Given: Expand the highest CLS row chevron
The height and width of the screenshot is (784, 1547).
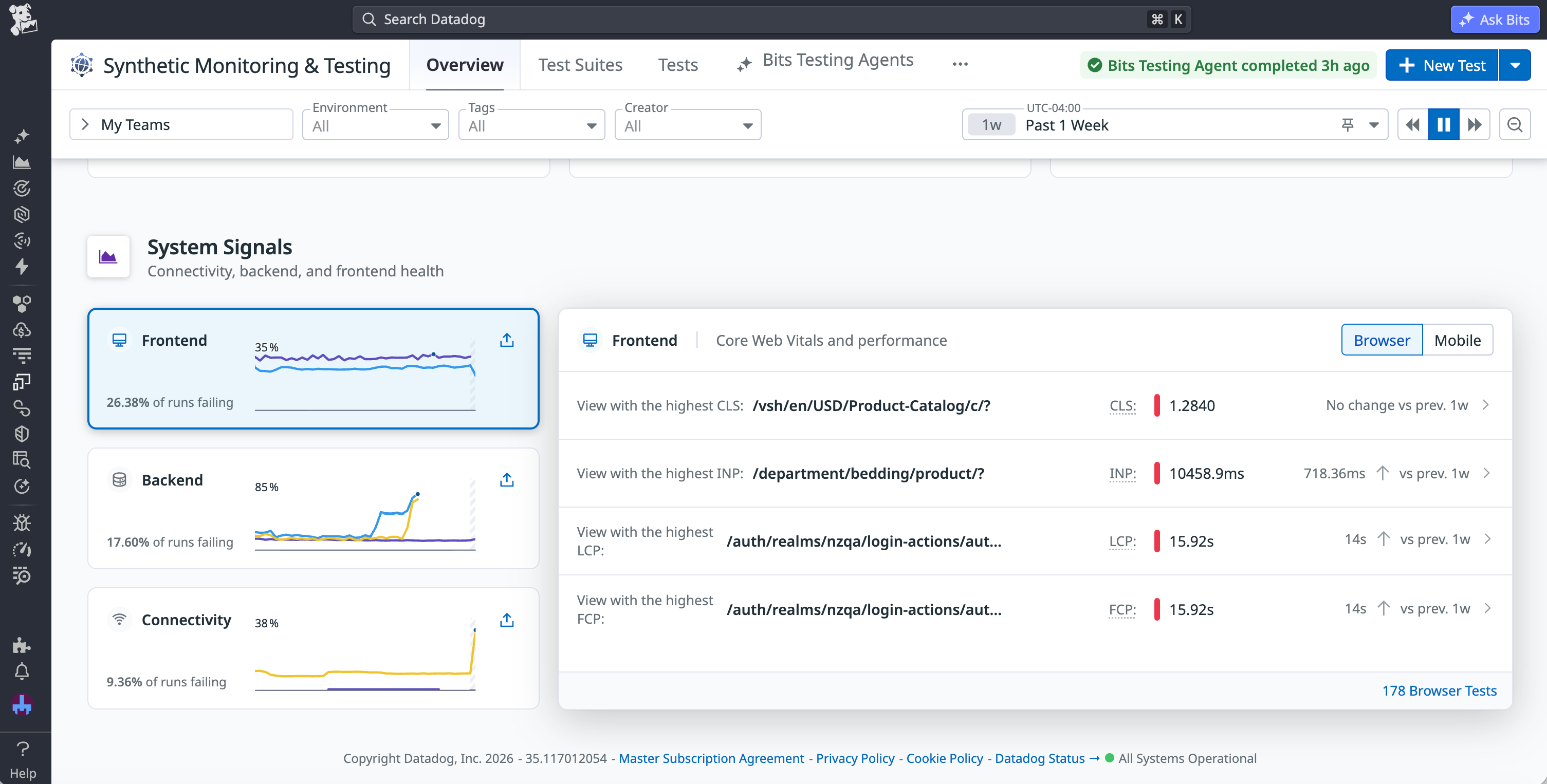Looking at the screenshot, I should [1486, 405].
